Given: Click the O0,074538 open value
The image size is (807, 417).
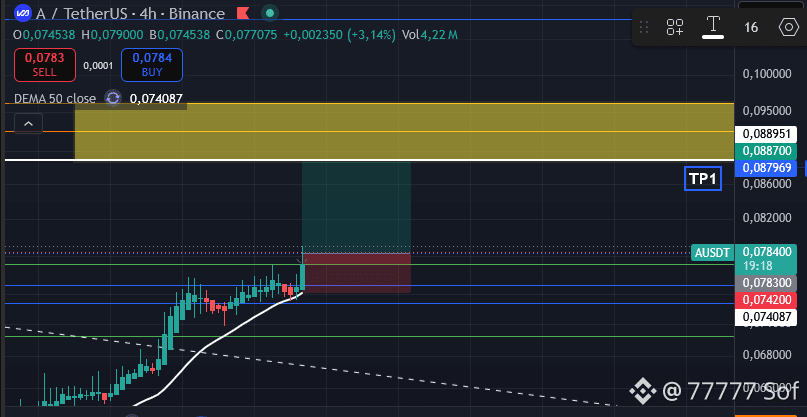Looking at the screenshot, I should point(44,35).
